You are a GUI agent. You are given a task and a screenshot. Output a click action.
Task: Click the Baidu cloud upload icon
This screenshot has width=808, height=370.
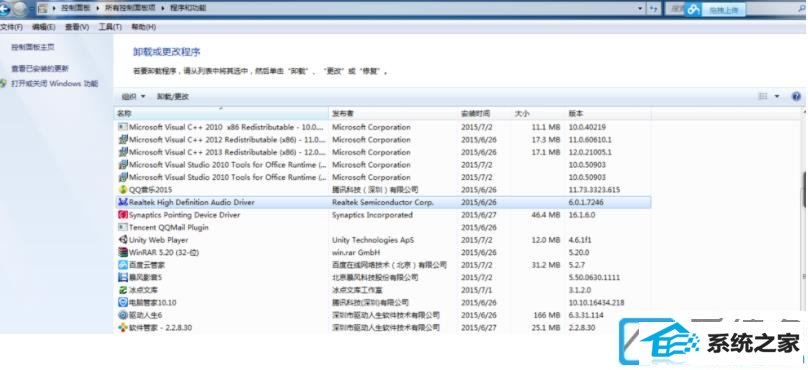[x=694, y=9]
